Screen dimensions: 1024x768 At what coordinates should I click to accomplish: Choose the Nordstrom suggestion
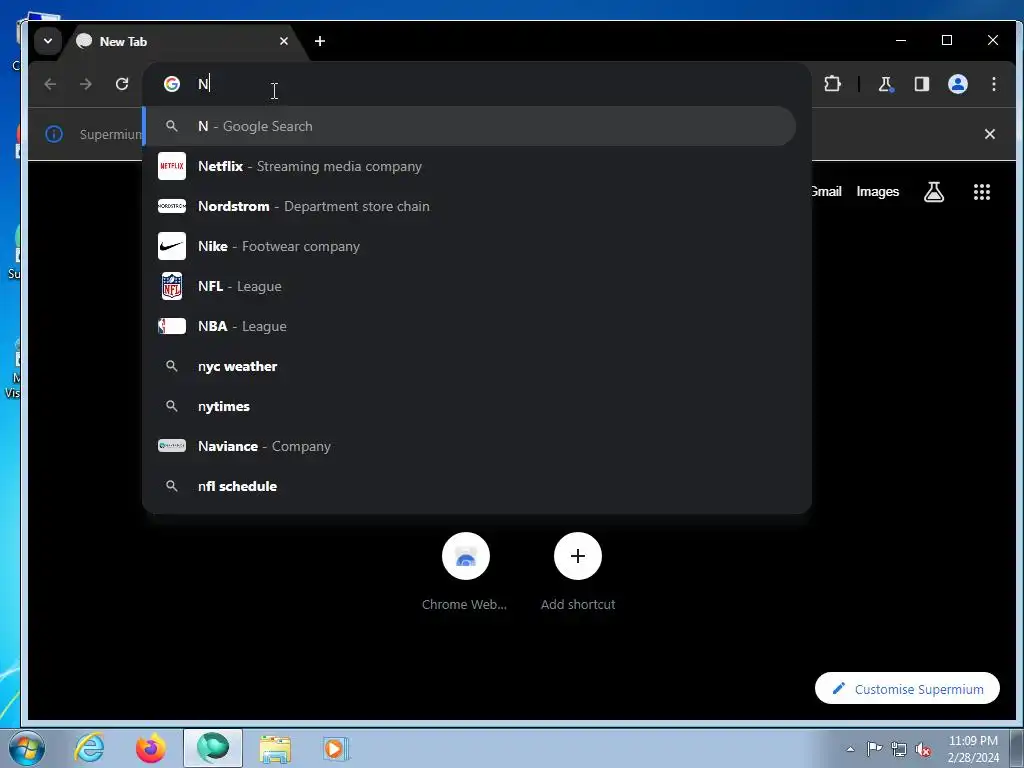470,206
